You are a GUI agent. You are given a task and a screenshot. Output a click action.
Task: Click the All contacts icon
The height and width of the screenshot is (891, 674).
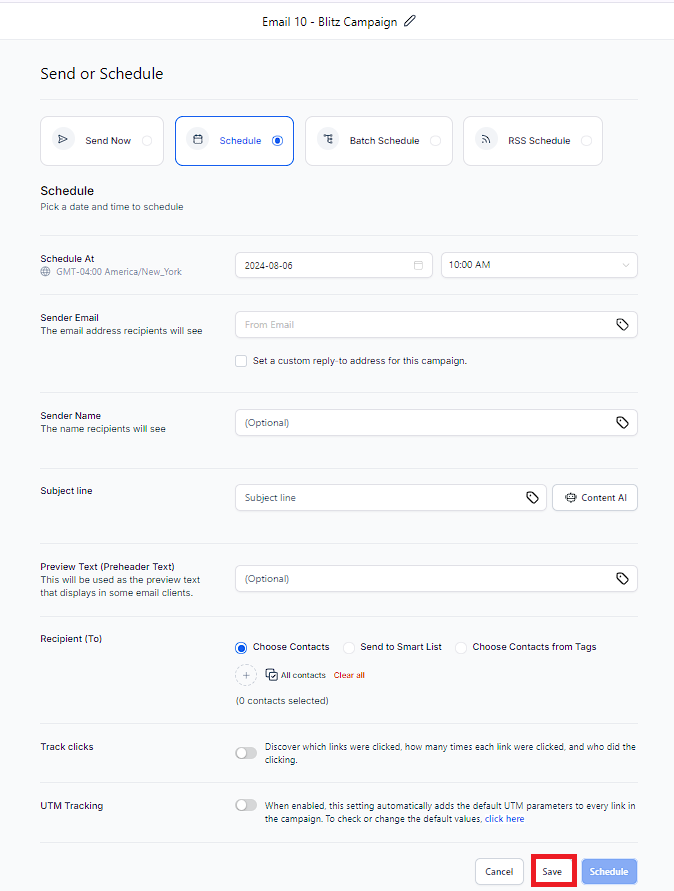272,675
